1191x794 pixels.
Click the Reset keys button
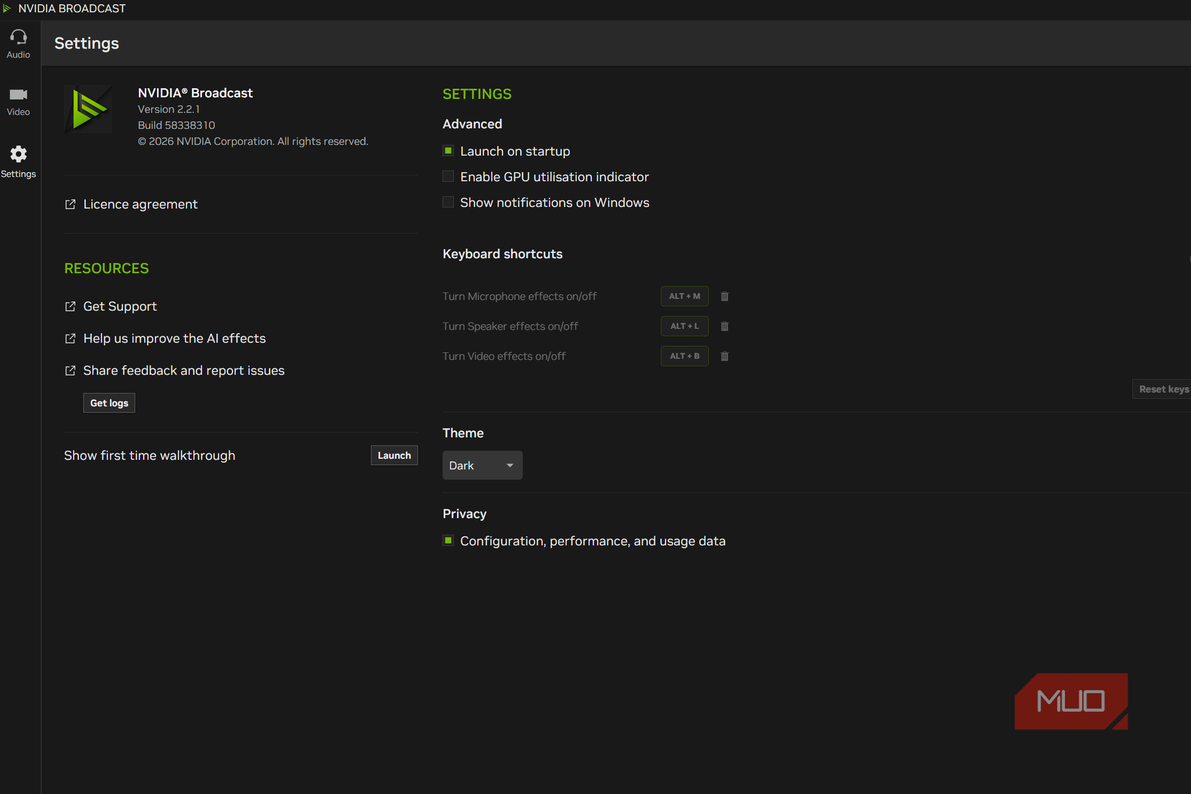pos(1162,389)
